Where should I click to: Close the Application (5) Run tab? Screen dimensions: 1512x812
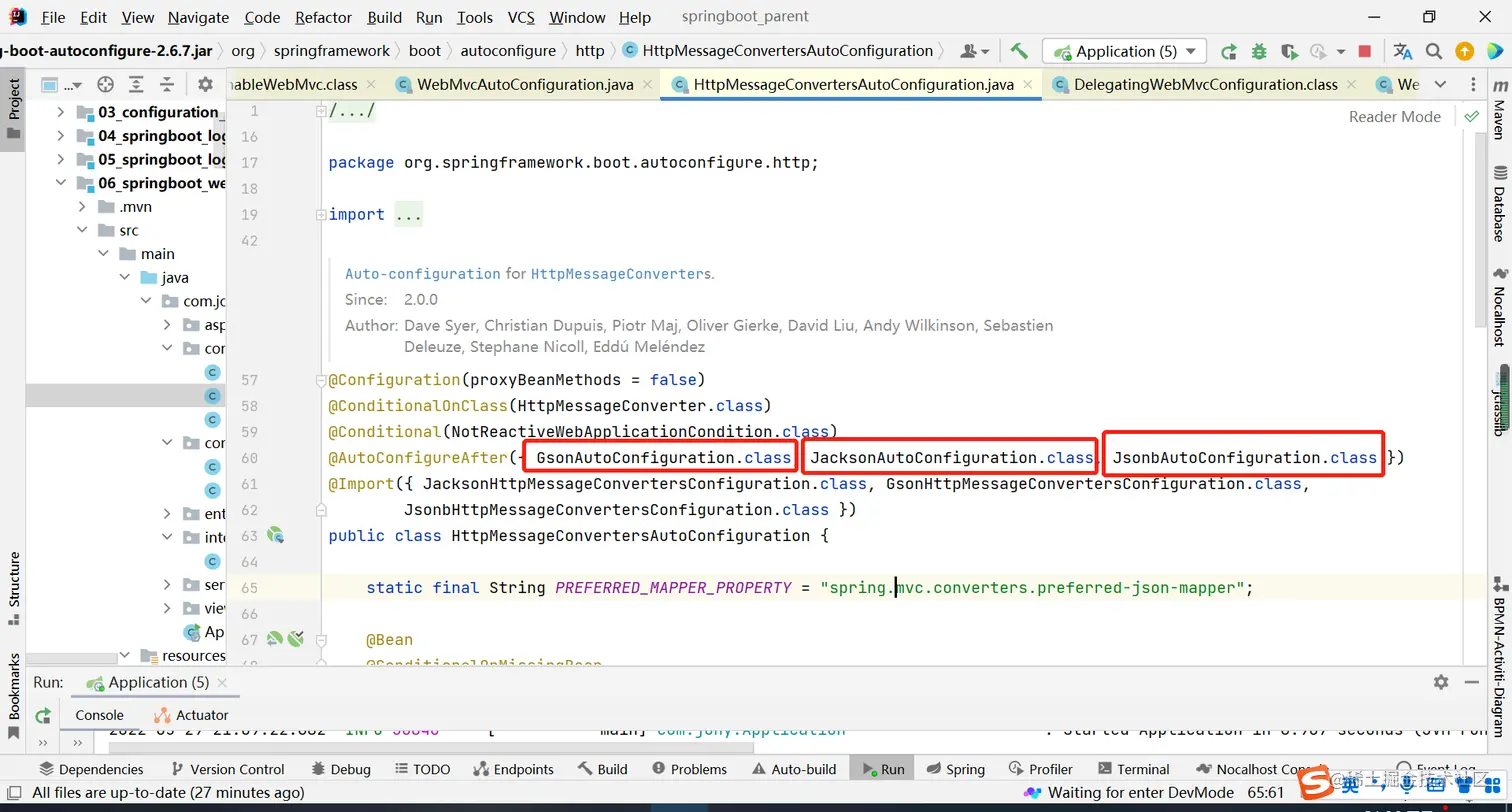pos(223,682)
